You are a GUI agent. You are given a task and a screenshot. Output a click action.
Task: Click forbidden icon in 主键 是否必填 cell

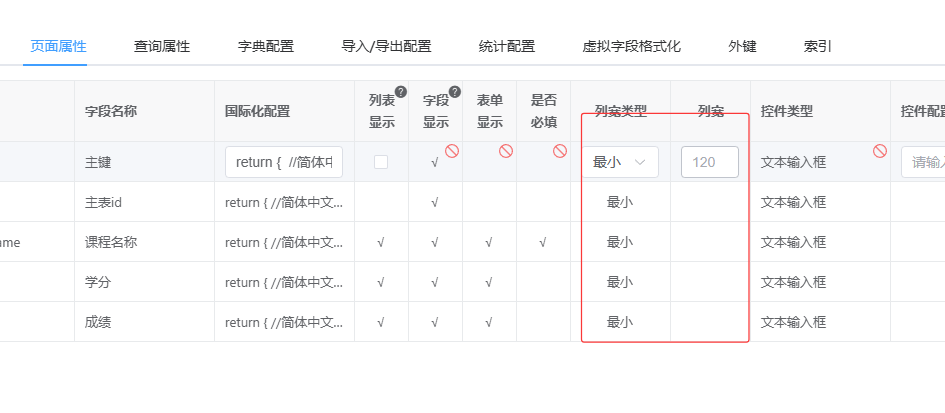click(x=560, y=151)
